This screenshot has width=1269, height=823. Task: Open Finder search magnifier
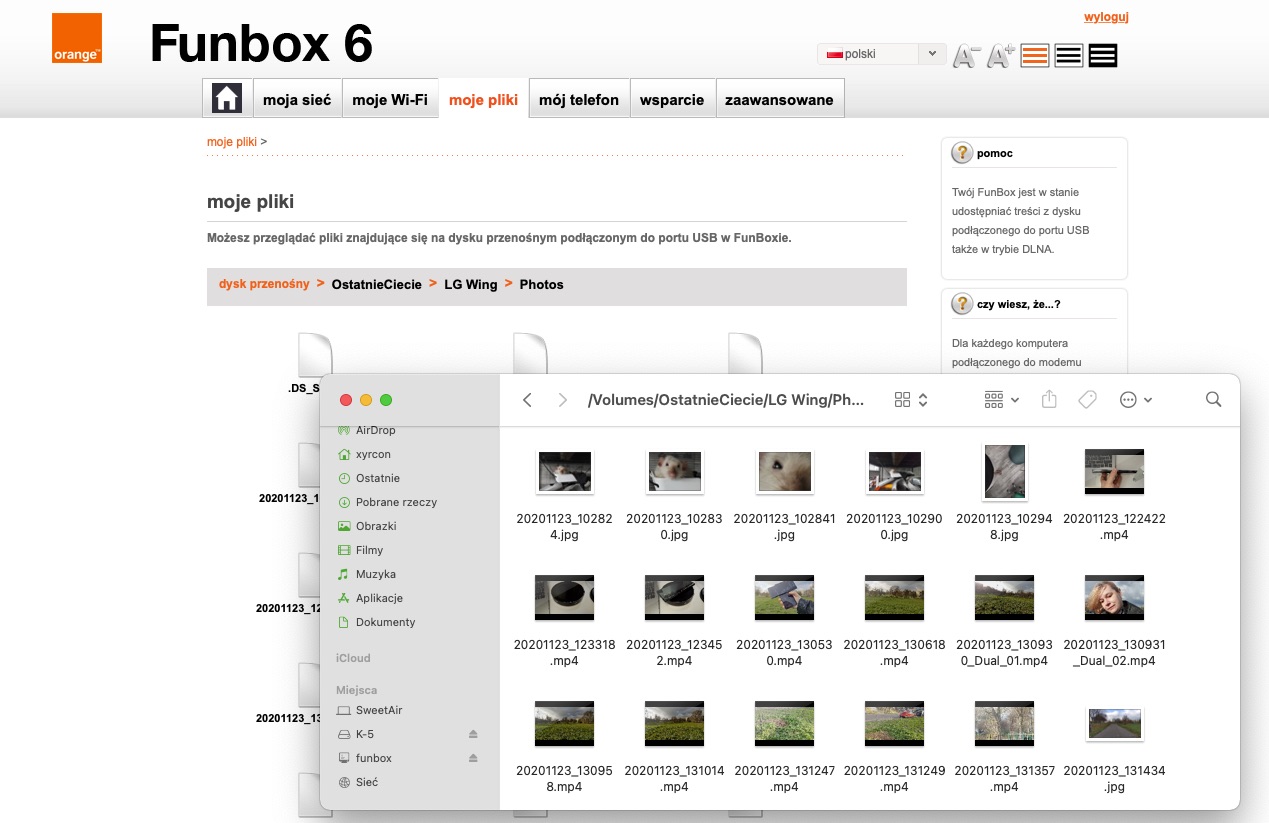click(x=1213, y=400)
